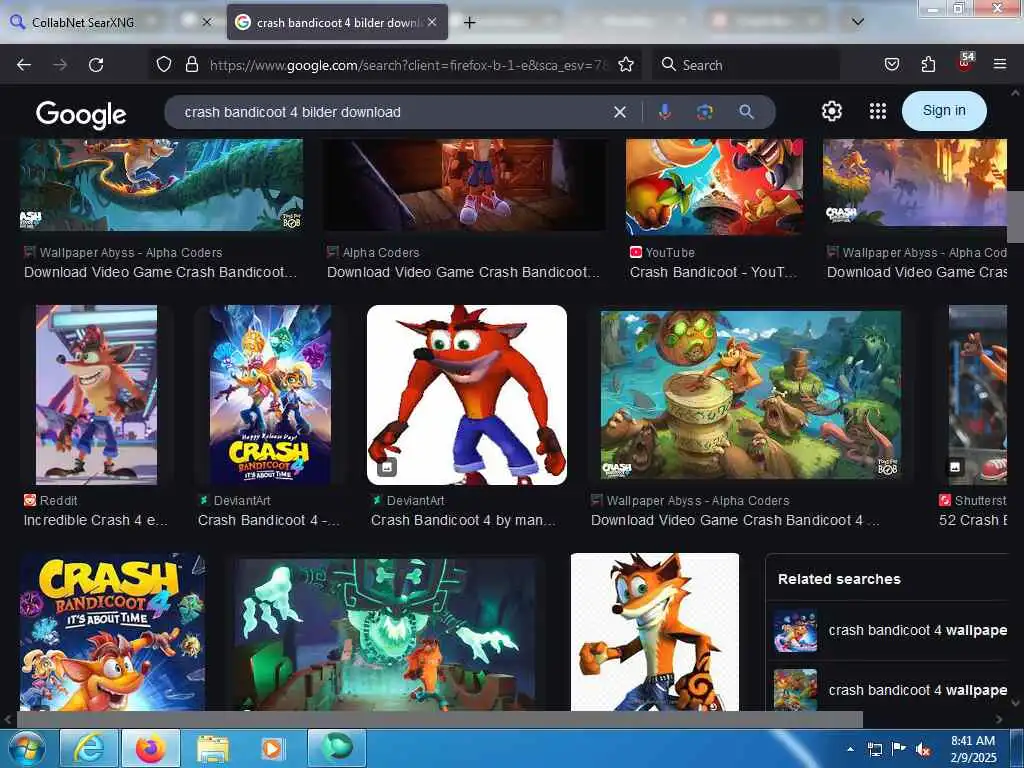Open Windows Explorer folder in taskbar
The image size is (1024, 768).
(x=212, y=749)
